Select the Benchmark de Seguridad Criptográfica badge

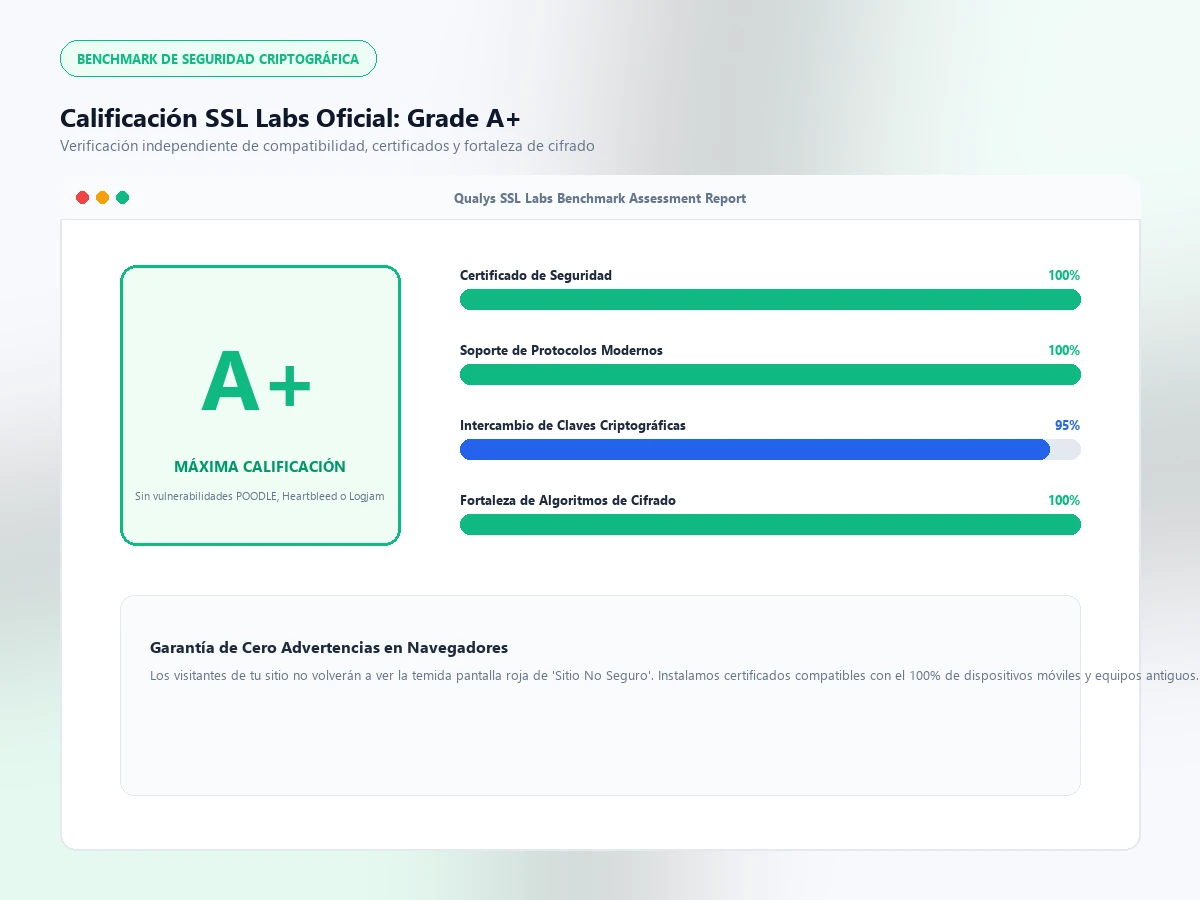(218, 59)
